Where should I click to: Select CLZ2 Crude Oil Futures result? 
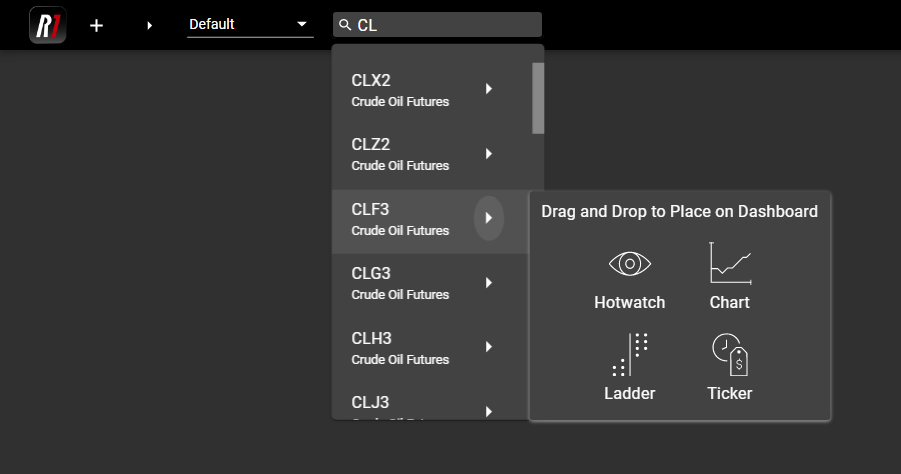(400, 154)
